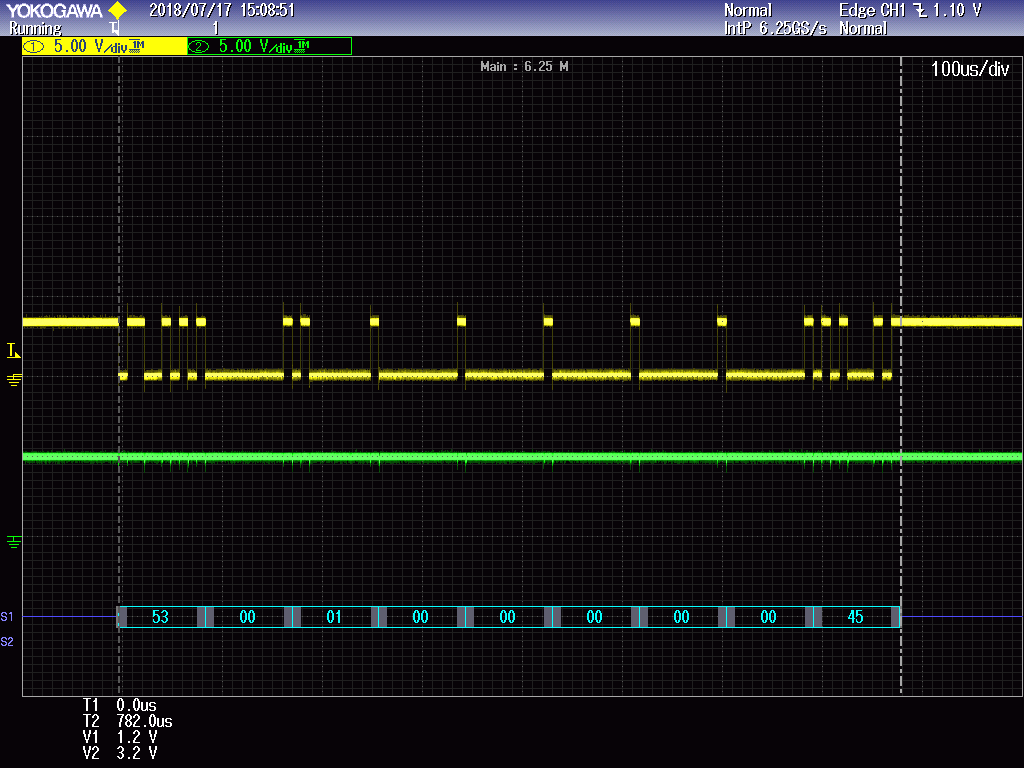Open the 100us/div time base setting
The image size is (1024, 768).
point(969,69)
